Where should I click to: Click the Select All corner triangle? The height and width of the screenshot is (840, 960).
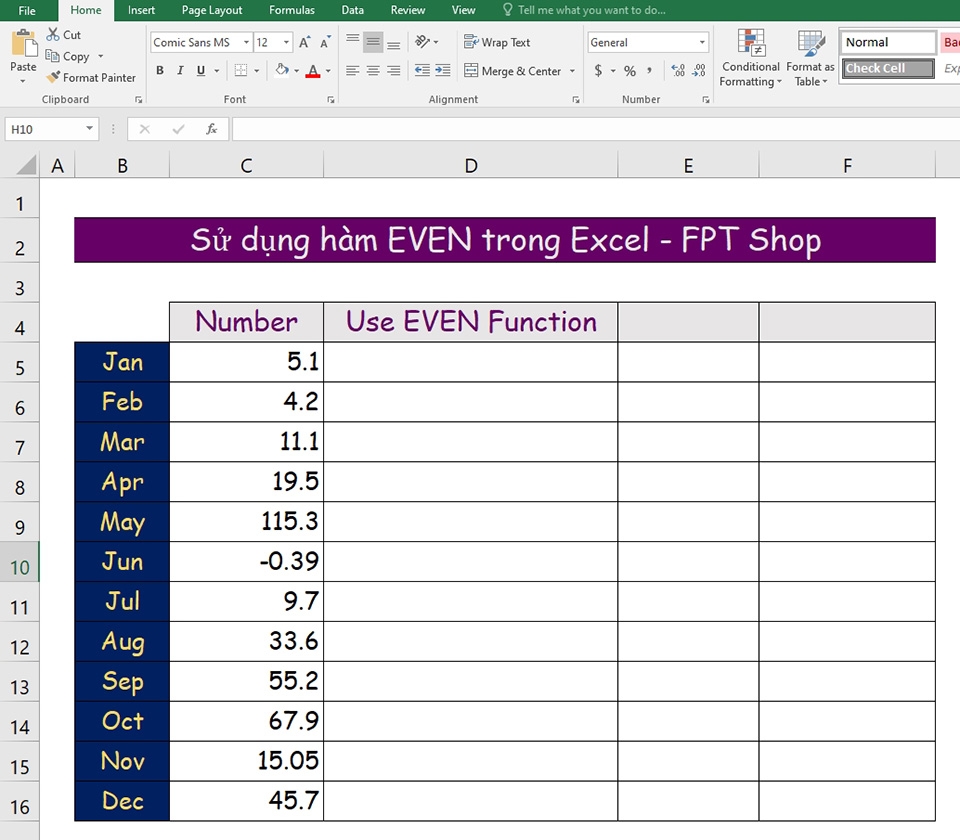point(26,165)
